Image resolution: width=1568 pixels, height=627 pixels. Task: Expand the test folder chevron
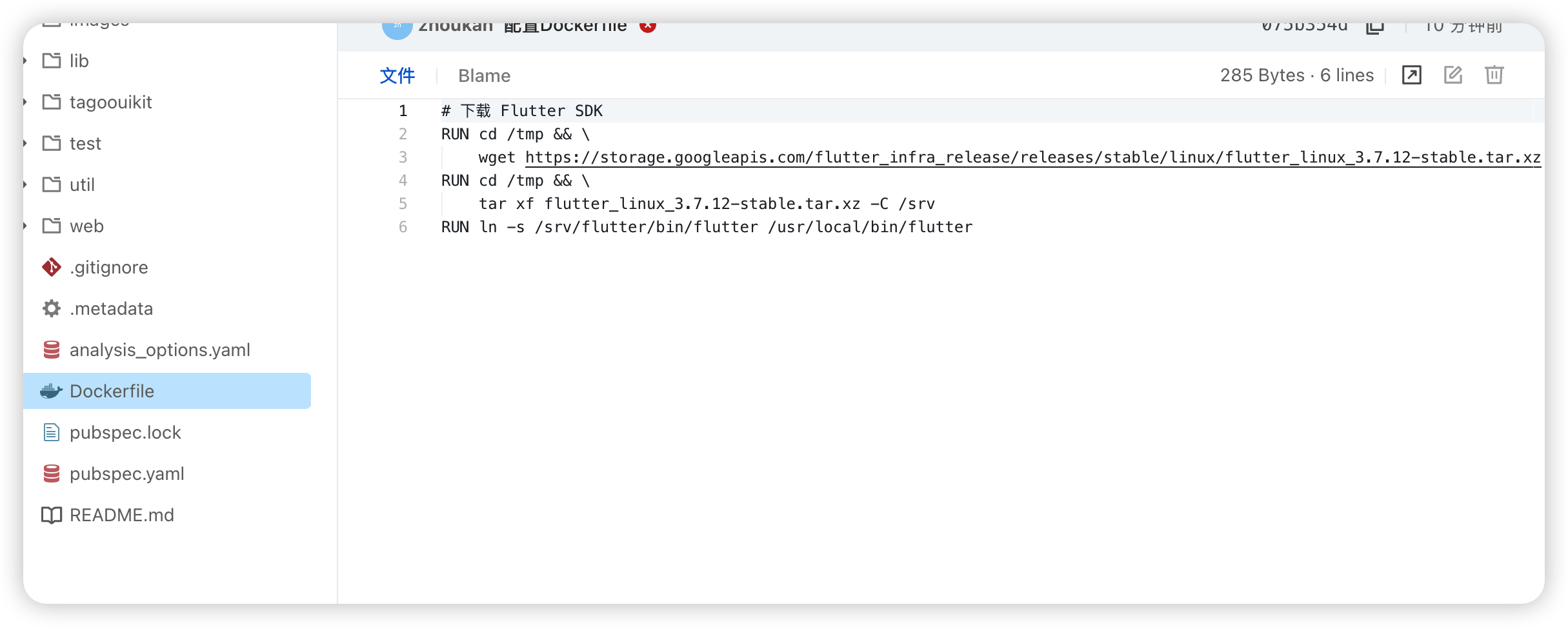pos(26,143)
